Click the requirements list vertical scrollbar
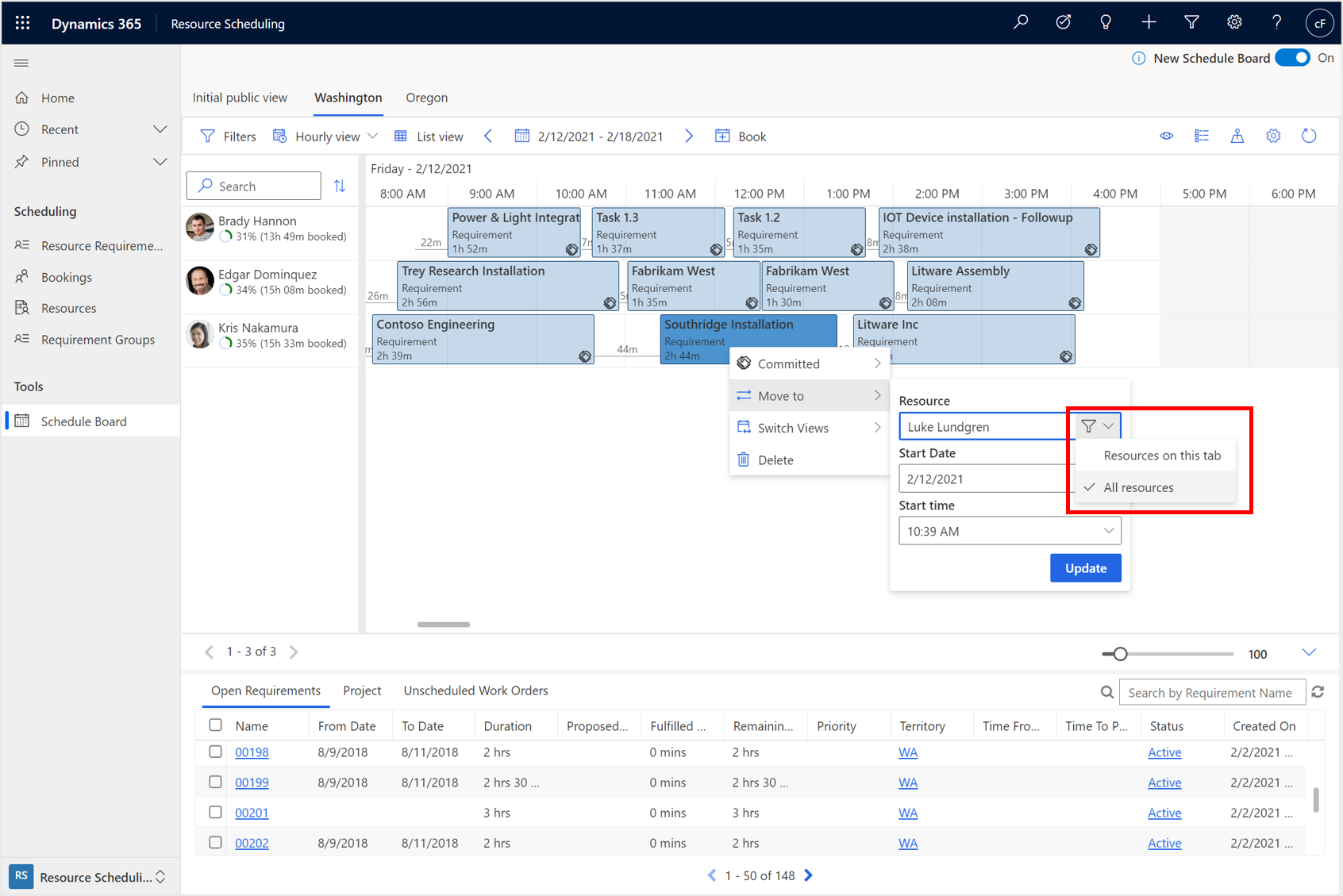The width and height of the screenshot is (1343, 896). click(x=1316, y=799)
